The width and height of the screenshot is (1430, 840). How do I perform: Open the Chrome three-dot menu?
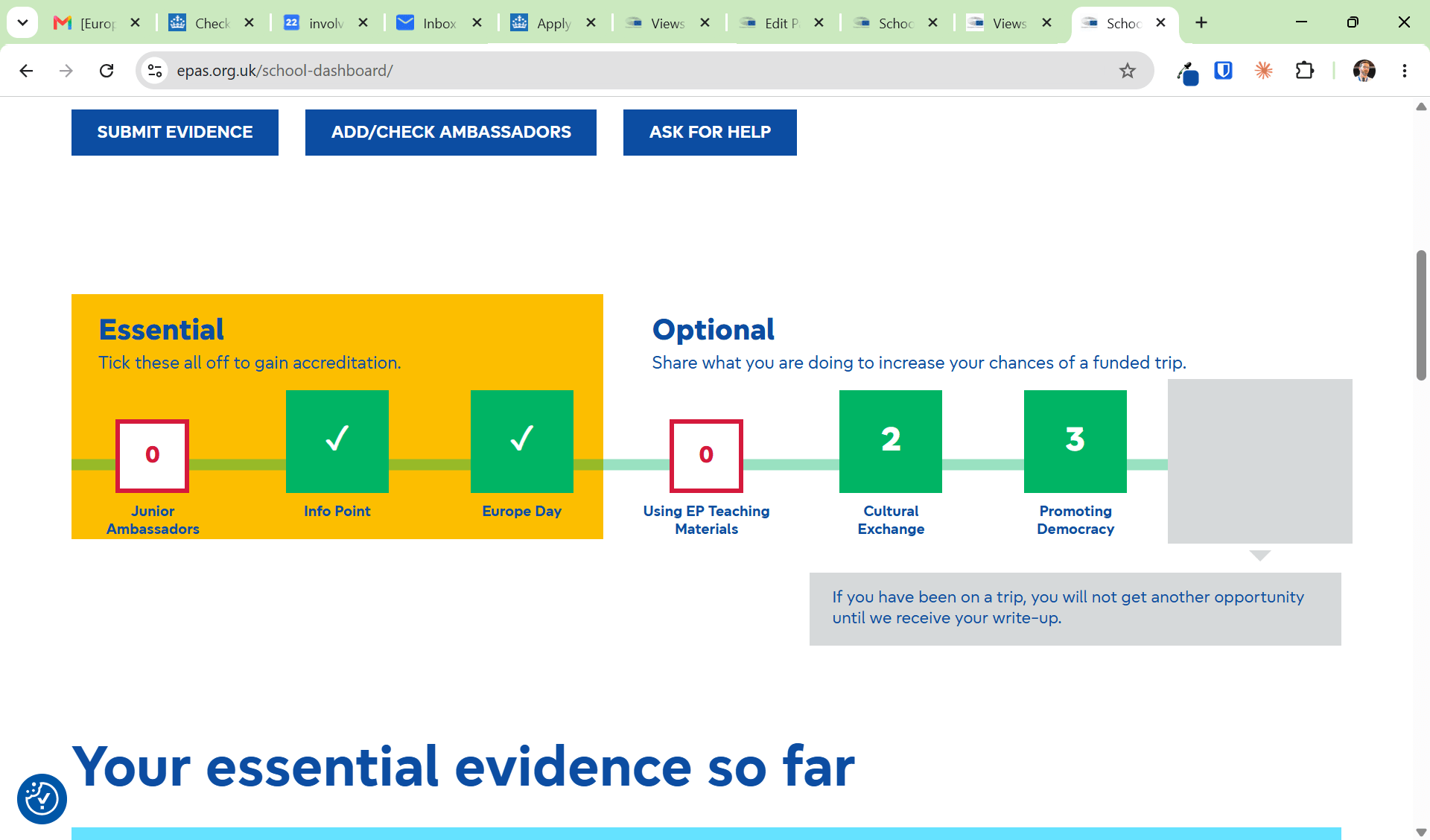tap(1405, 71)
